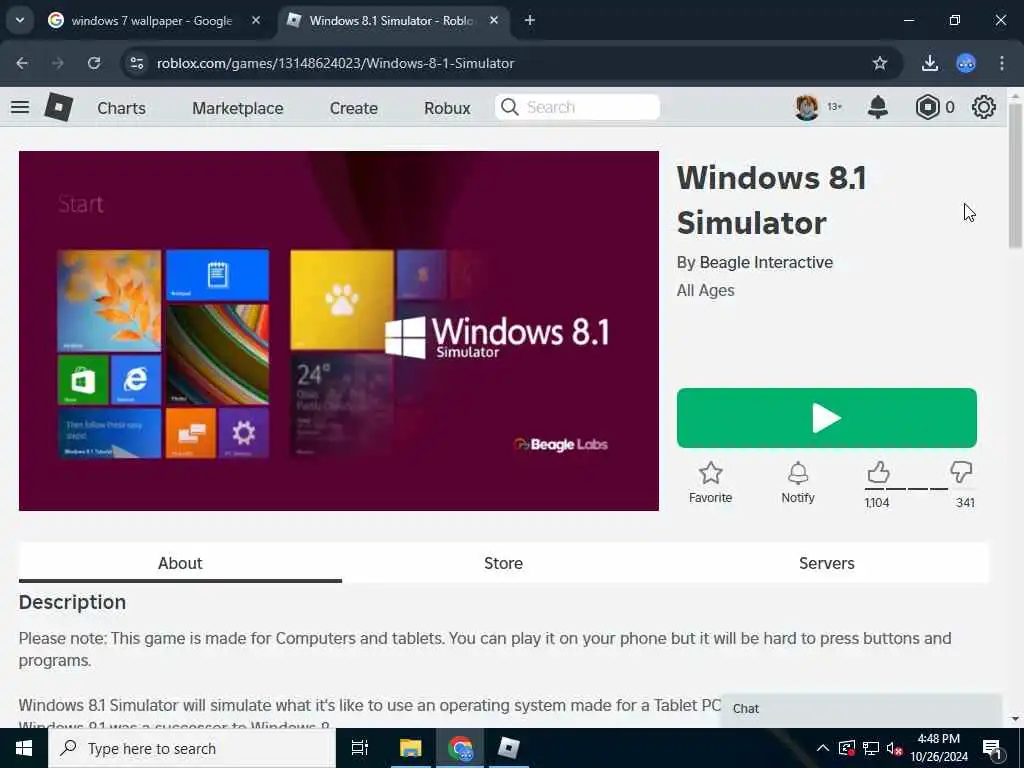Viewport: 1024px width, 768px height.
Task: Click the Roblox Search input field
Action: pos(577,107)
